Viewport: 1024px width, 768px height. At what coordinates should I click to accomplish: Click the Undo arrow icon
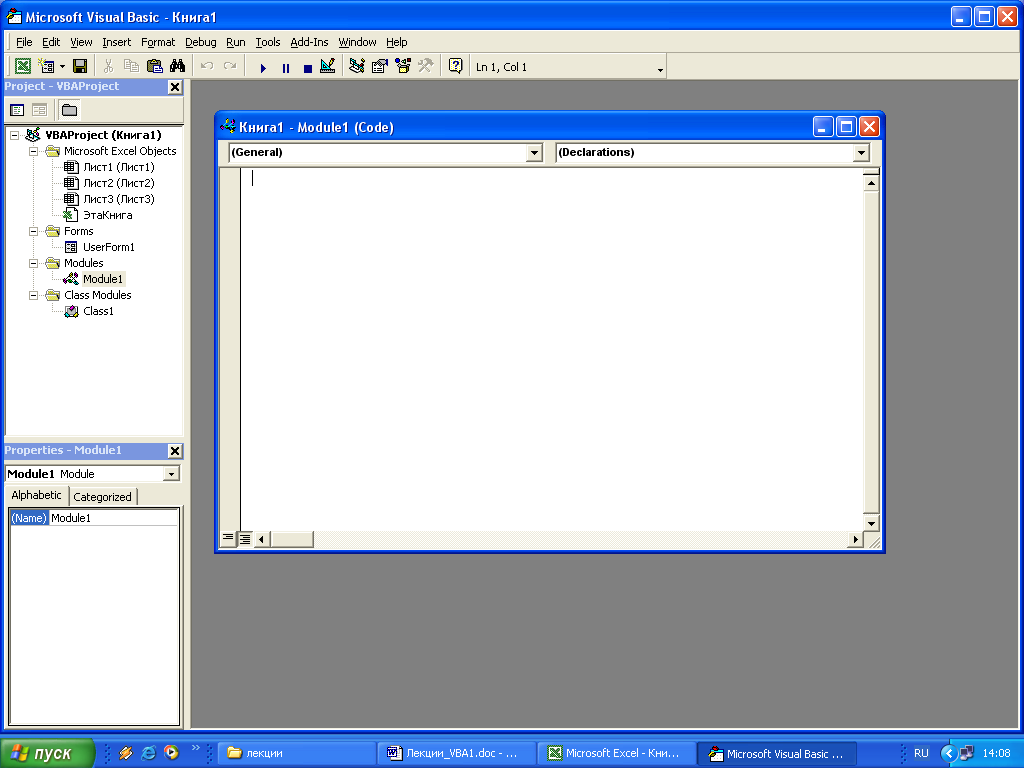point(207,66)
